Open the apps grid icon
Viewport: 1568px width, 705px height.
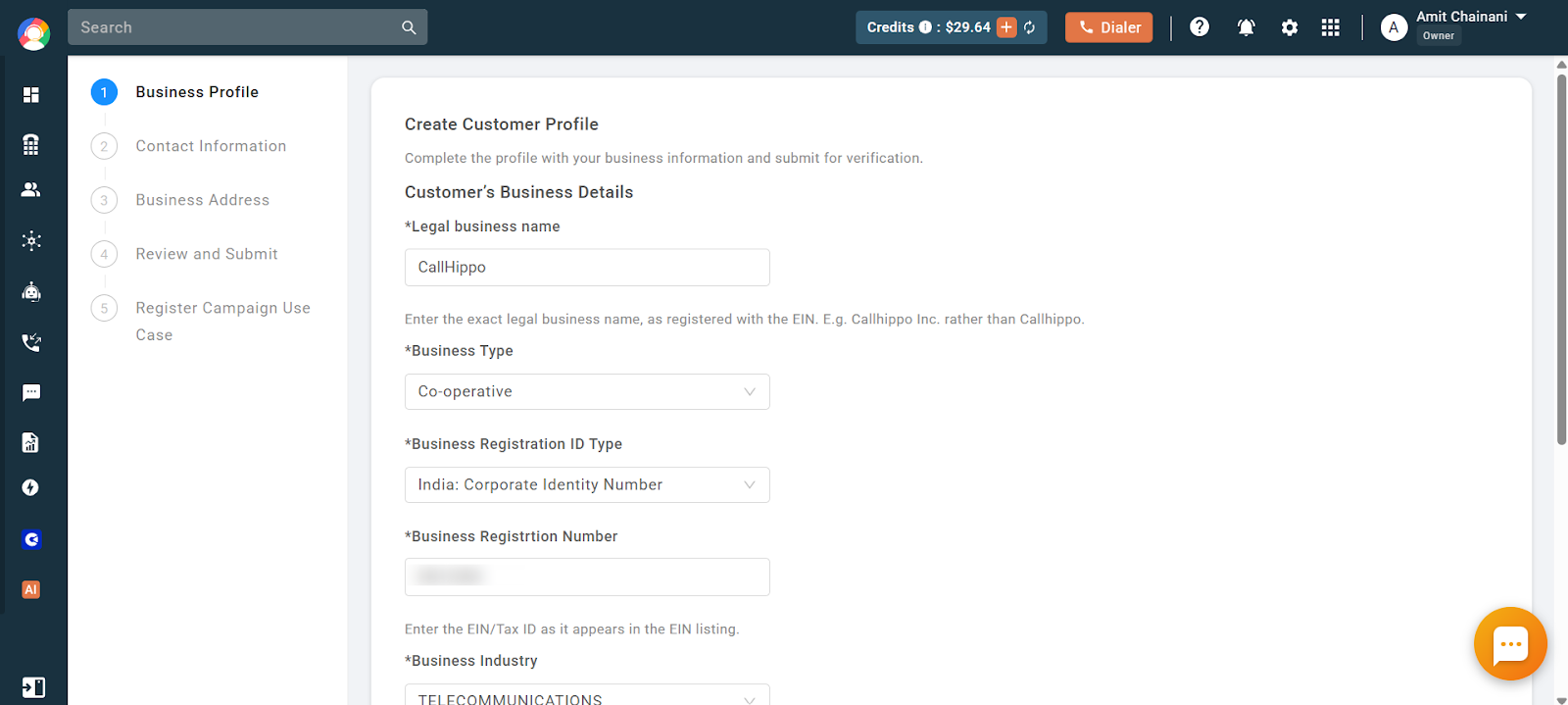pos(1330,27)
